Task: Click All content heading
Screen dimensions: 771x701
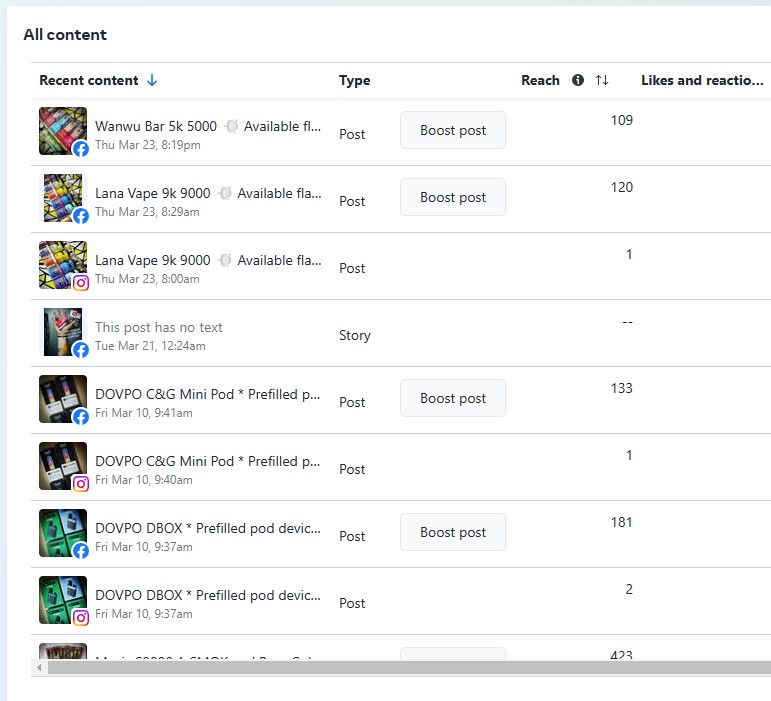Action: [65, 34]
